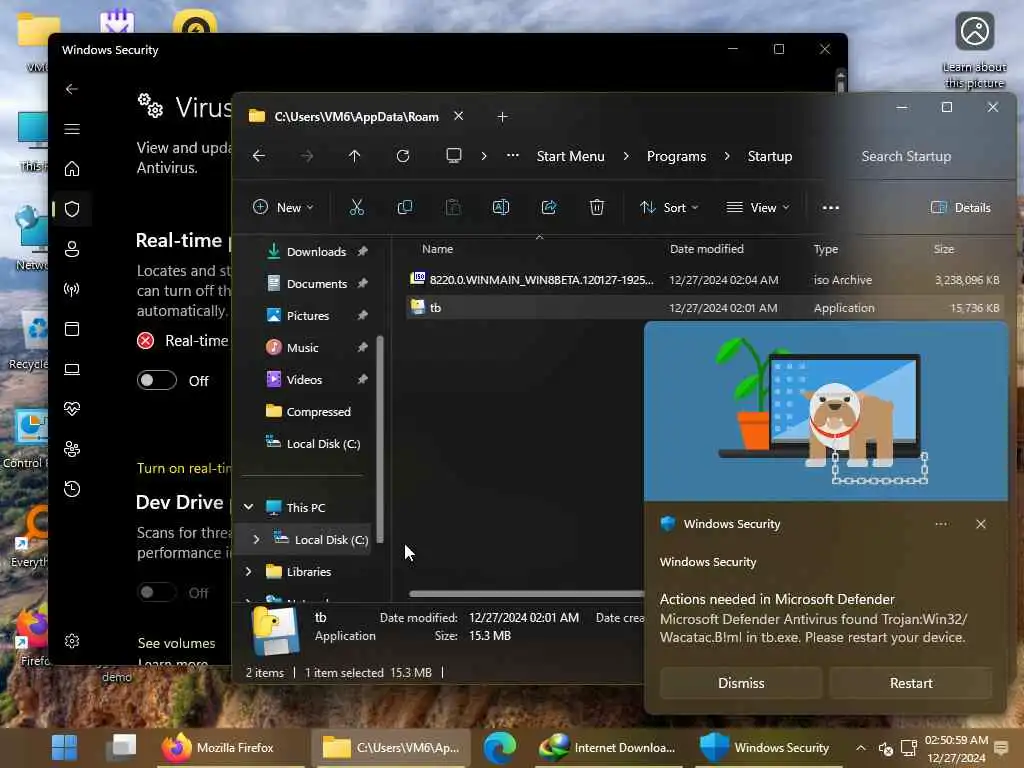Image resolution: width=1024 pixels, height=768 pixels.
Task: Open the New dropdown in File Explorer
Action: tap(283, 208)
